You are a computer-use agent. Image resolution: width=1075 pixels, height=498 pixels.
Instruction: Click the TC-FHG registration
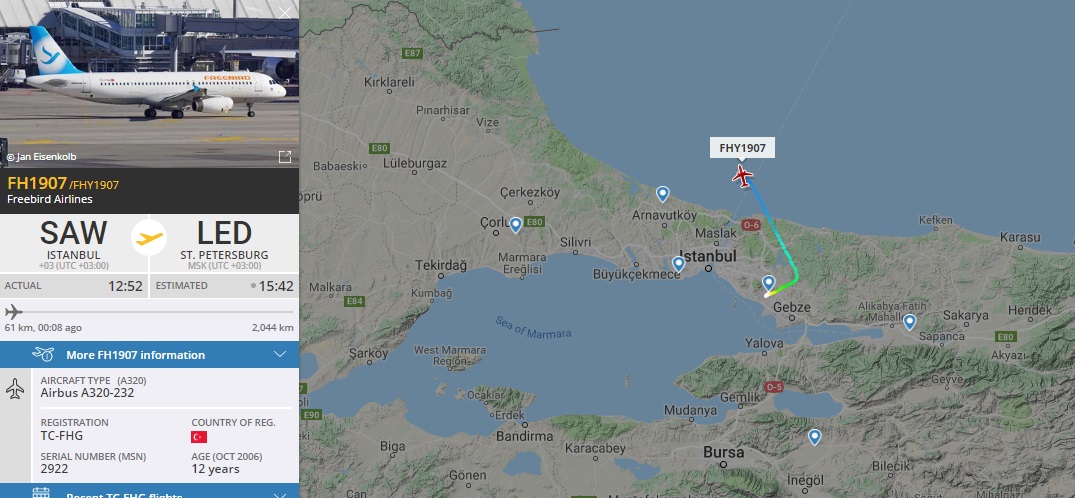62,436
